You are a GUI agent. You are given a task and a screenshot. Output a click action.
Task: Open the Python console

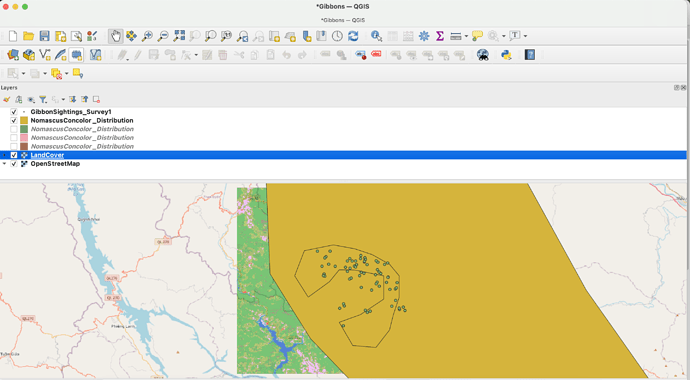tap(506, 55)
